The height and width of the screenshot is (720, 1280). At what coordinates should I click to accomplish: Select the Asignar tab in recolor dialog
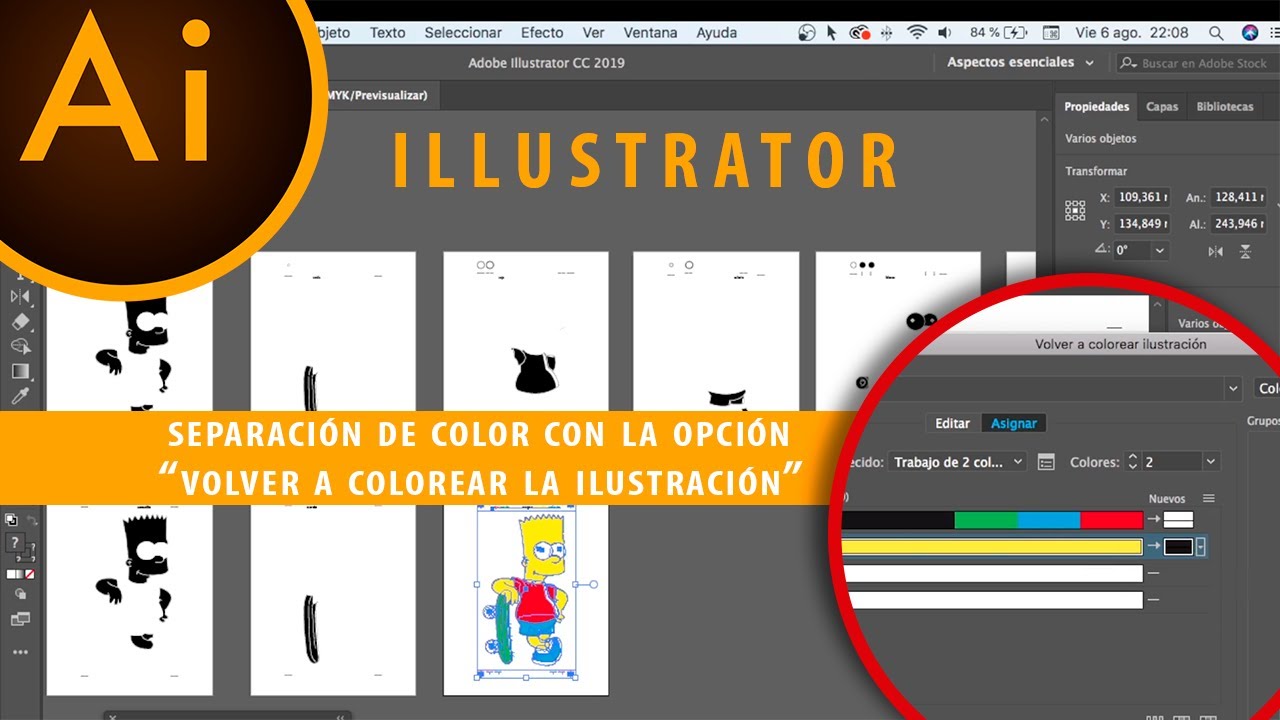(1014, 423)
